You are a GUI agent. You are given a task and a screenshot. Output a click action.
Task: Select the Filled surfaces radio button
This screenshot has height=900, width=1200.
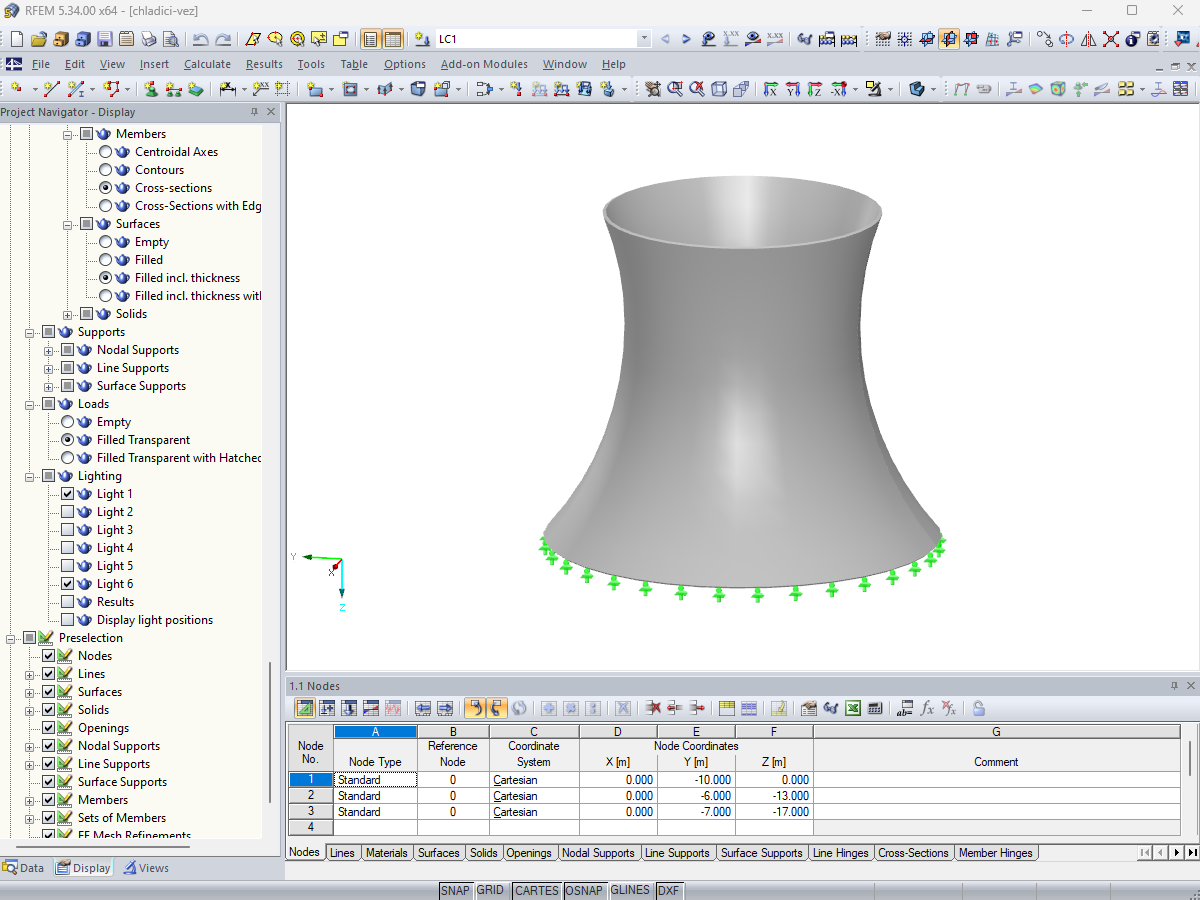106,260
